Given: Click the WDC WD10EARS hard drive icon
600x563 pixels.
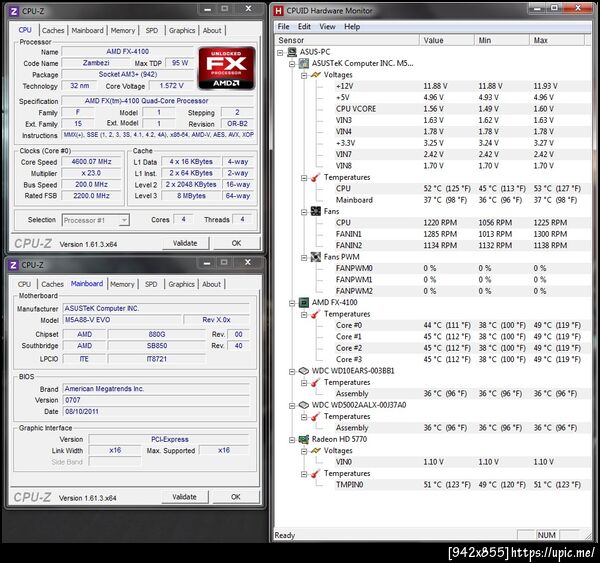Looking at the screenshot, I should [x=304, y=371].
